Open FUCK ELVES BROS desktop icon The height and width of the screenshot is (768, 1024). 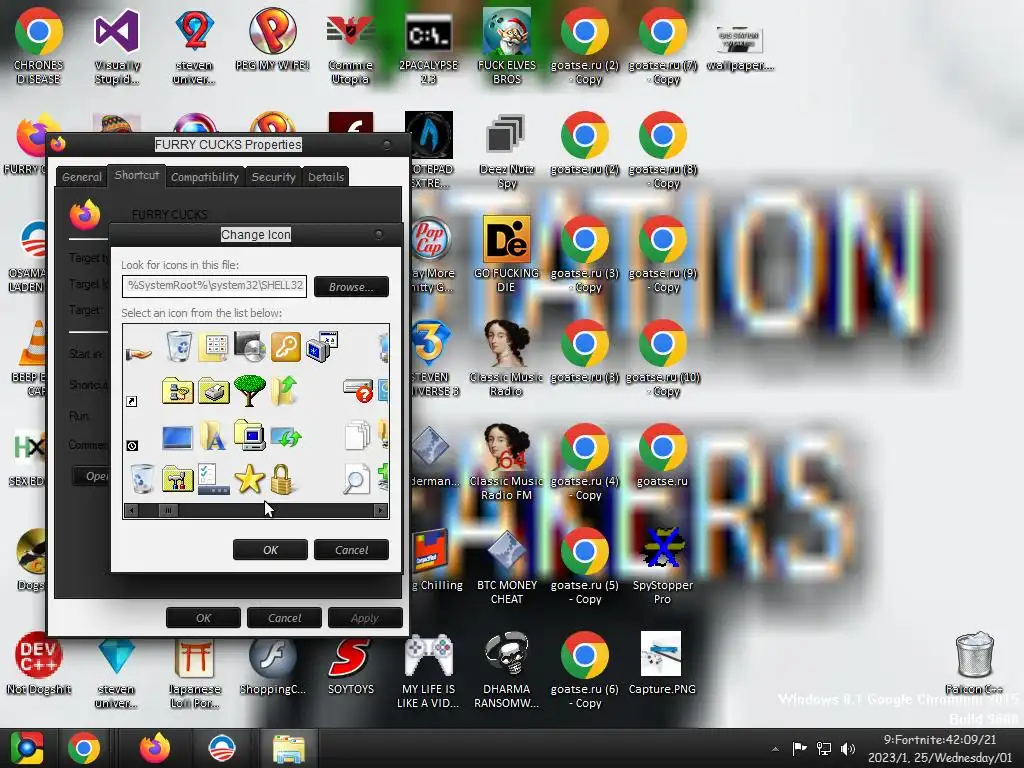click(507, 46)
